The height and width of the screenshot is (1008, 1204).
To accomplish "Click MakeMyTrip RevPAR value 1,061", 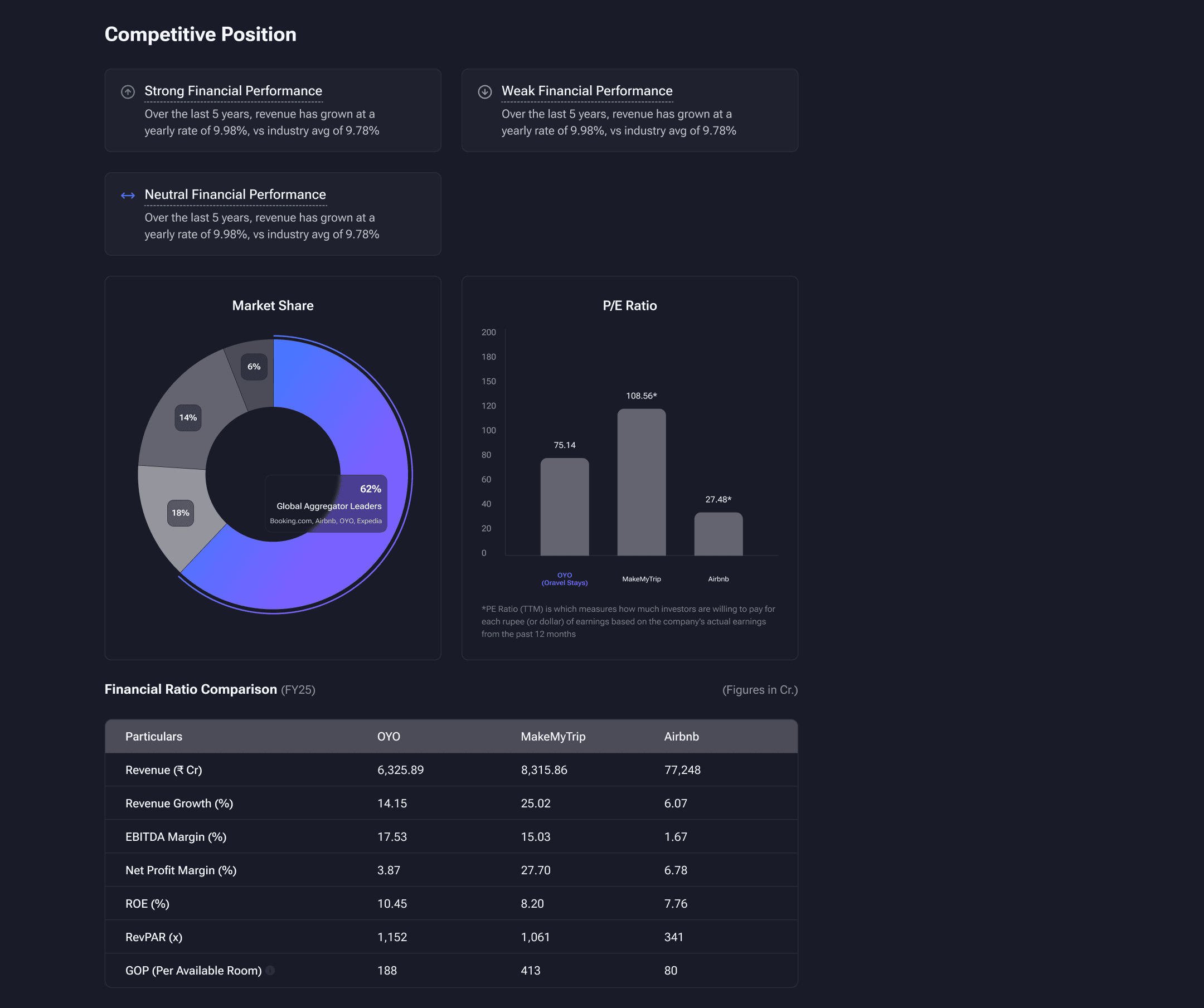I will pos(536,937).
